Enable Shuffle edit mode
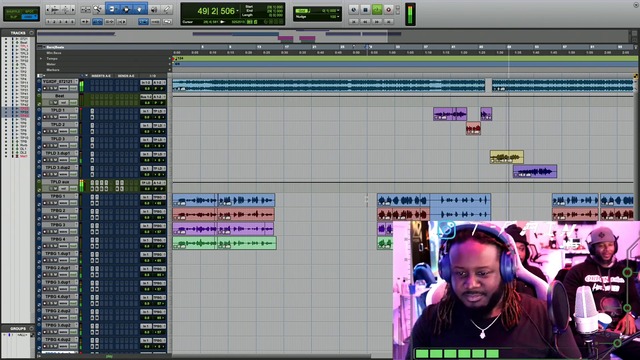Viewport: 640px width, 360px height. [13, 11]
